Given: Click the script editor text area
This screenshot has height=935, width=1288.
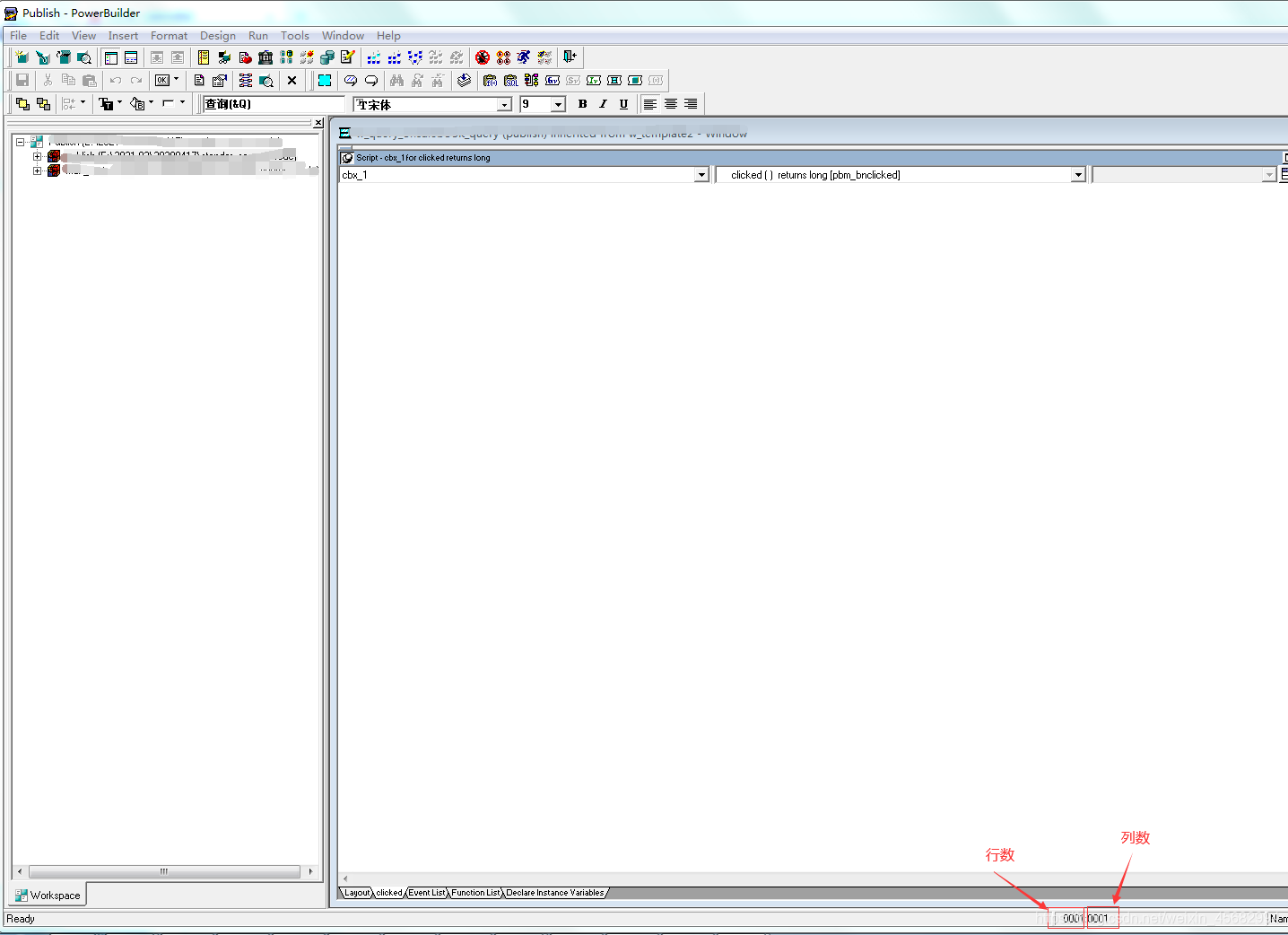Looking at the screenshot, I should click(812, 528).
